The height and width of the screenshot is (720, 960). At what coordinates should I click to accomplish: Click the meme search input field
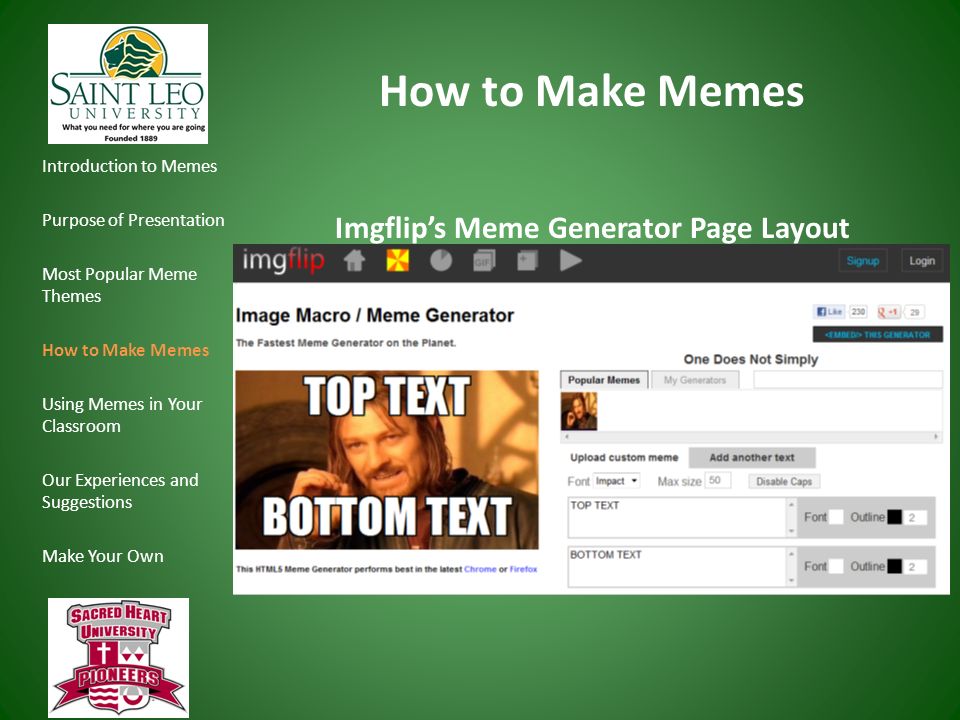pyautogui.click(x=847, y=380)
